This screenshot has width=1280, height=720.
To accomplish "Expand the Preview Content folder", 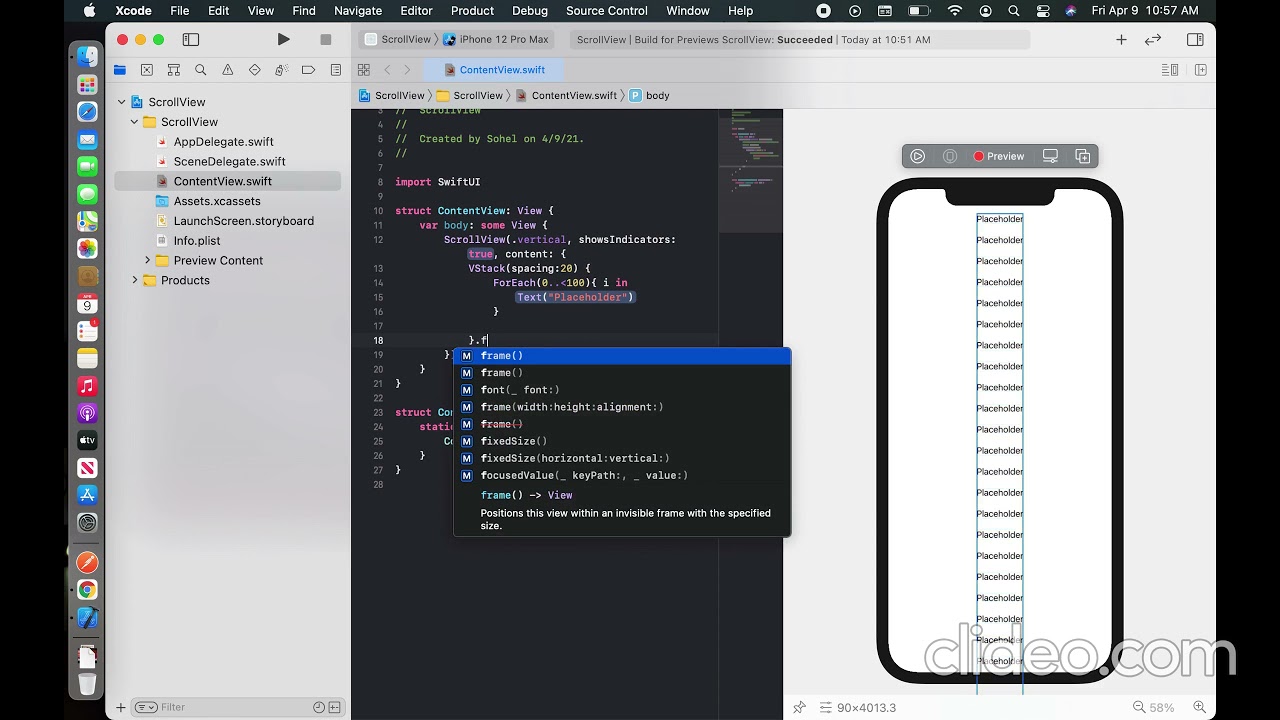I will (x=148, y=261).
